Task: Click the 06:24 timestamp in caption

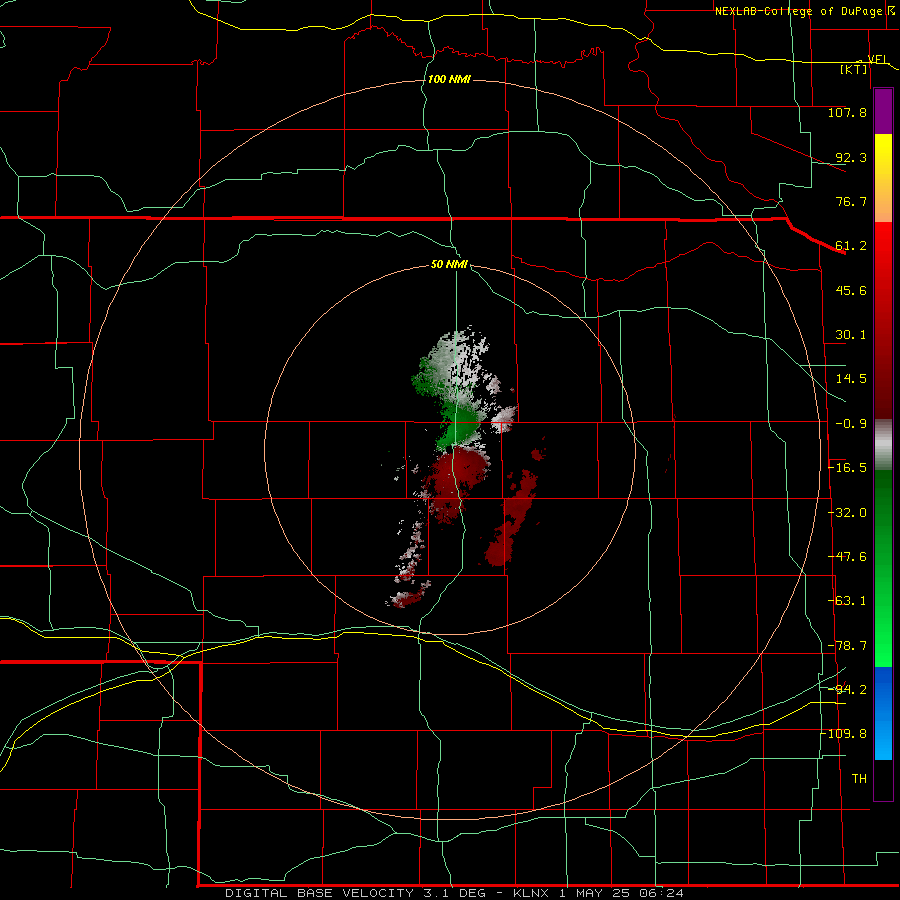Action: [661, 893]
